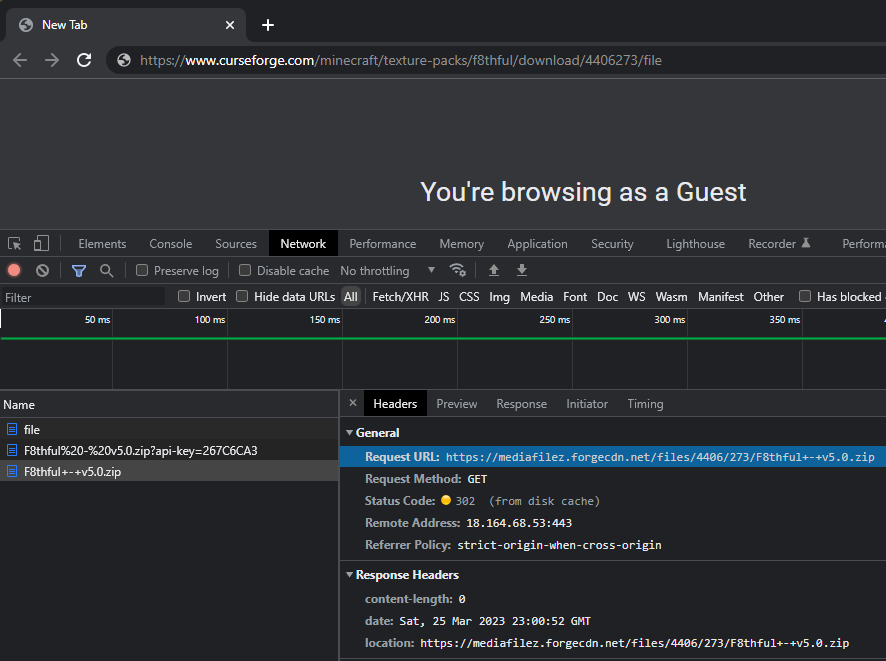886x661 pixels.
Task: Filter requests by WS
Action: click(636, 297)
